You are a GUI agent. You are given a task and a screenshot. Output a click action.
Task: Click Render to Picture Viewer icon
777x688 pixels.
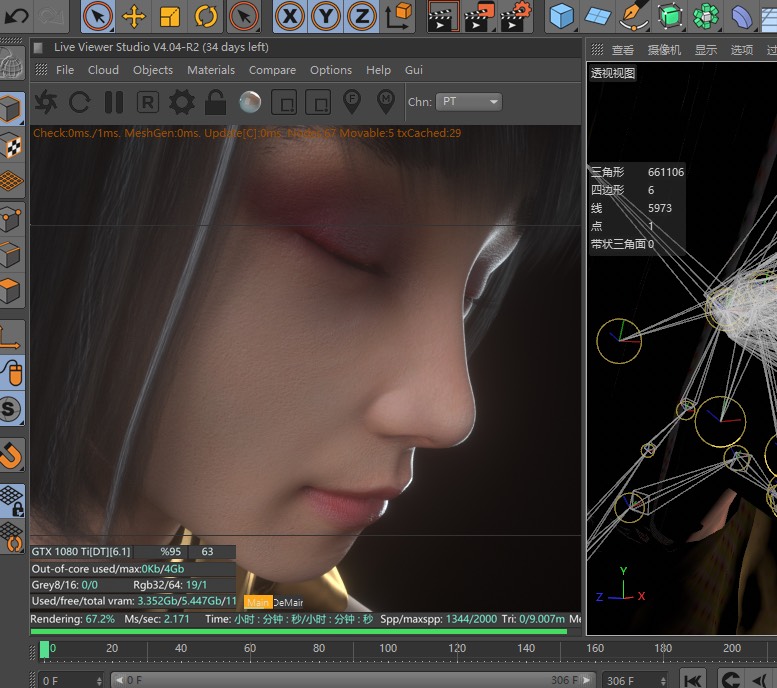click(479, 16)
